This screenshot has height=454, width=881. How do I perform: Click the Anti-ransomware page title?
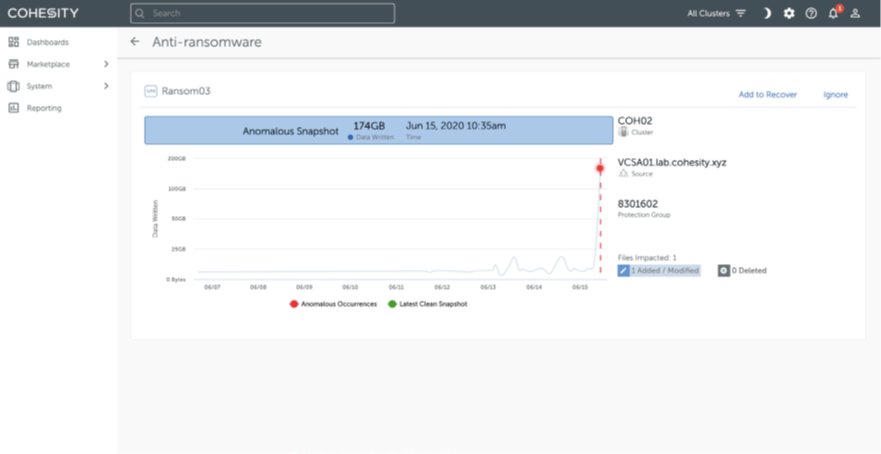[x=207, y=42]
